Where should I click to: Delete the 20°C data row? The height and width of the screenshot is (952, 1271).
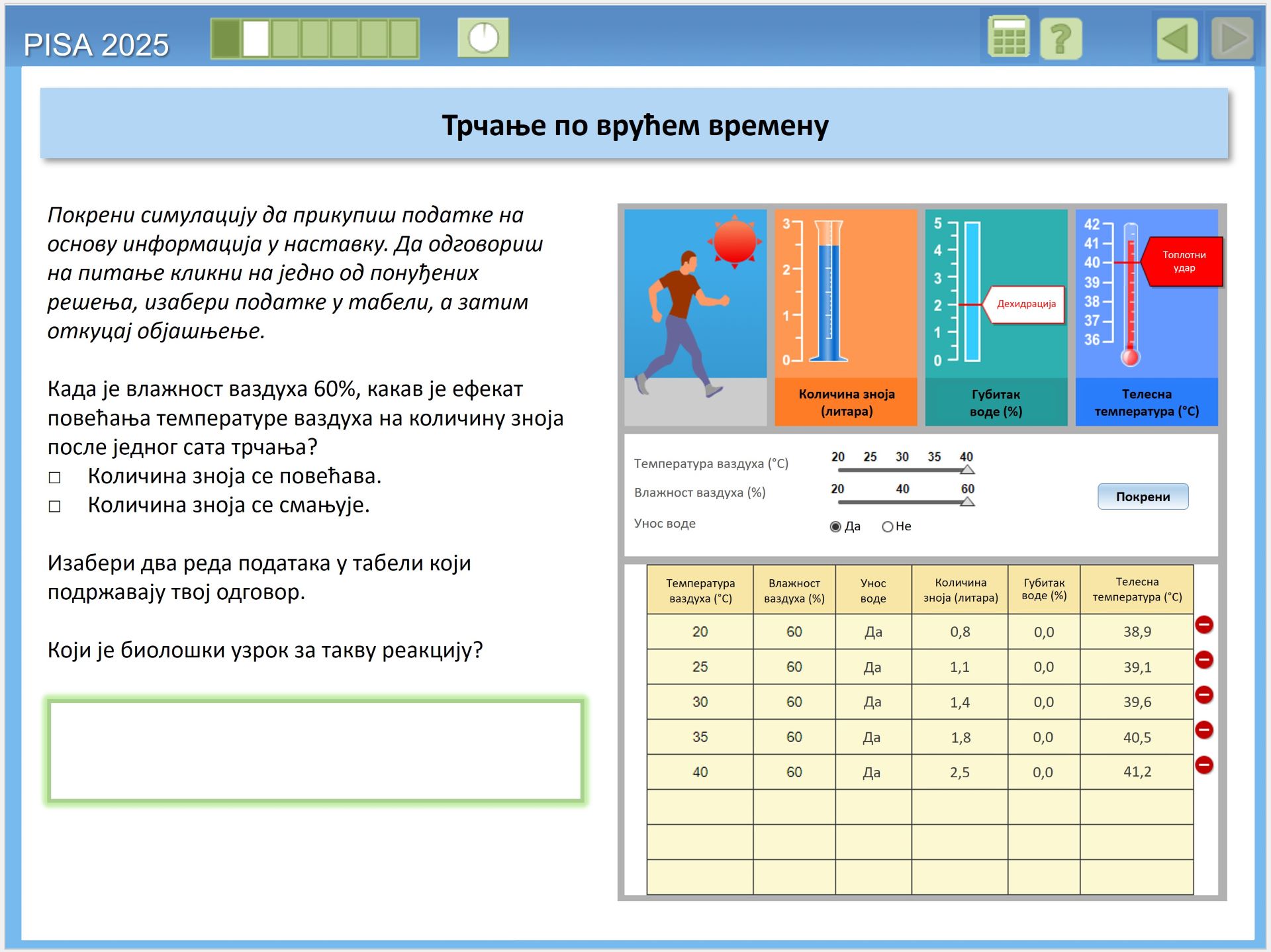click(x=1203, y=624)
